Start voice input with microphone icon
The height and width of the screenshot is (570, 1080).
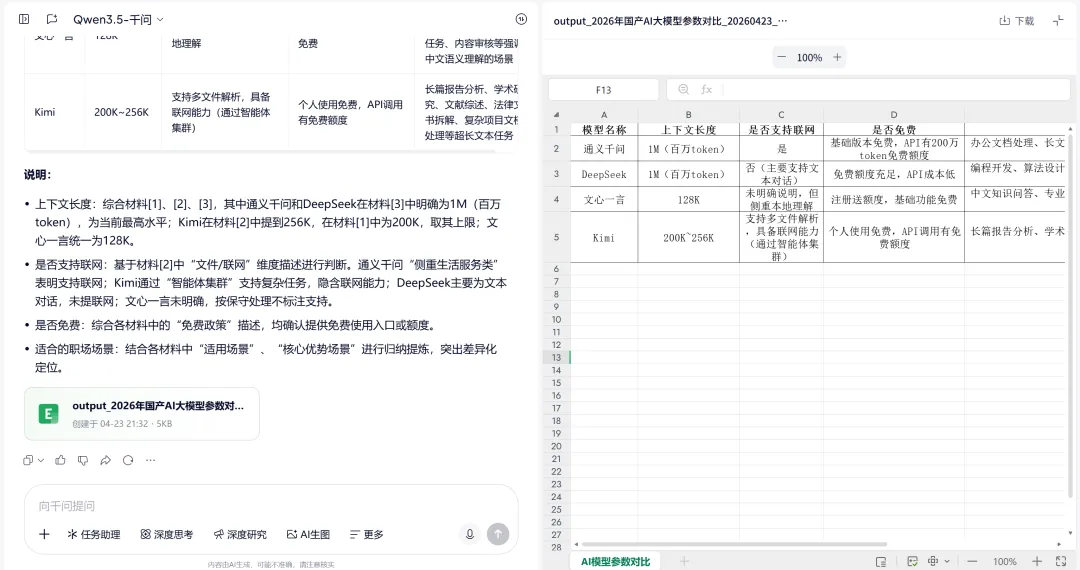tap(470, 534)
